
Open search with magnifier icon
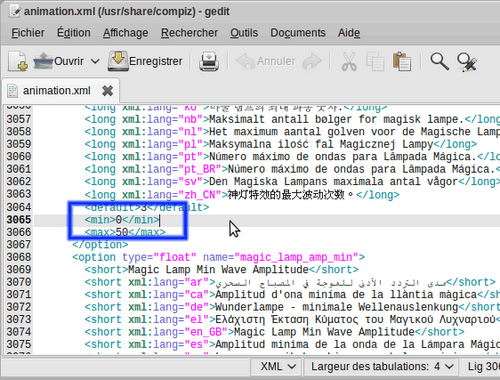pos(439,61)
